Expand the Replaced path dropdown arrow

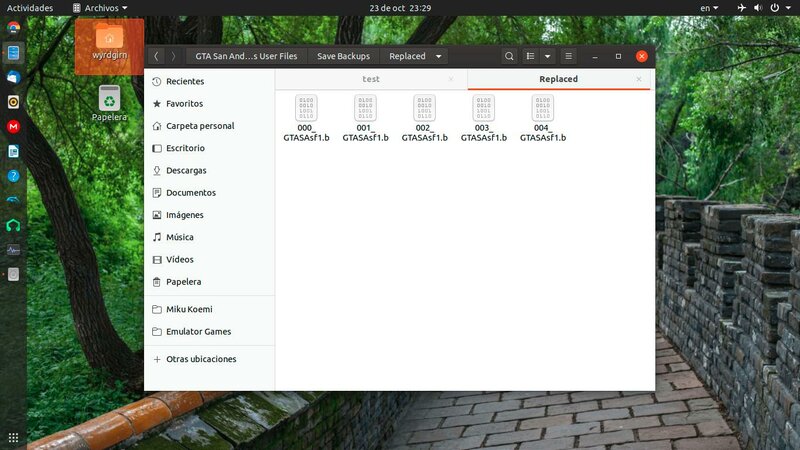coord(438,56)
